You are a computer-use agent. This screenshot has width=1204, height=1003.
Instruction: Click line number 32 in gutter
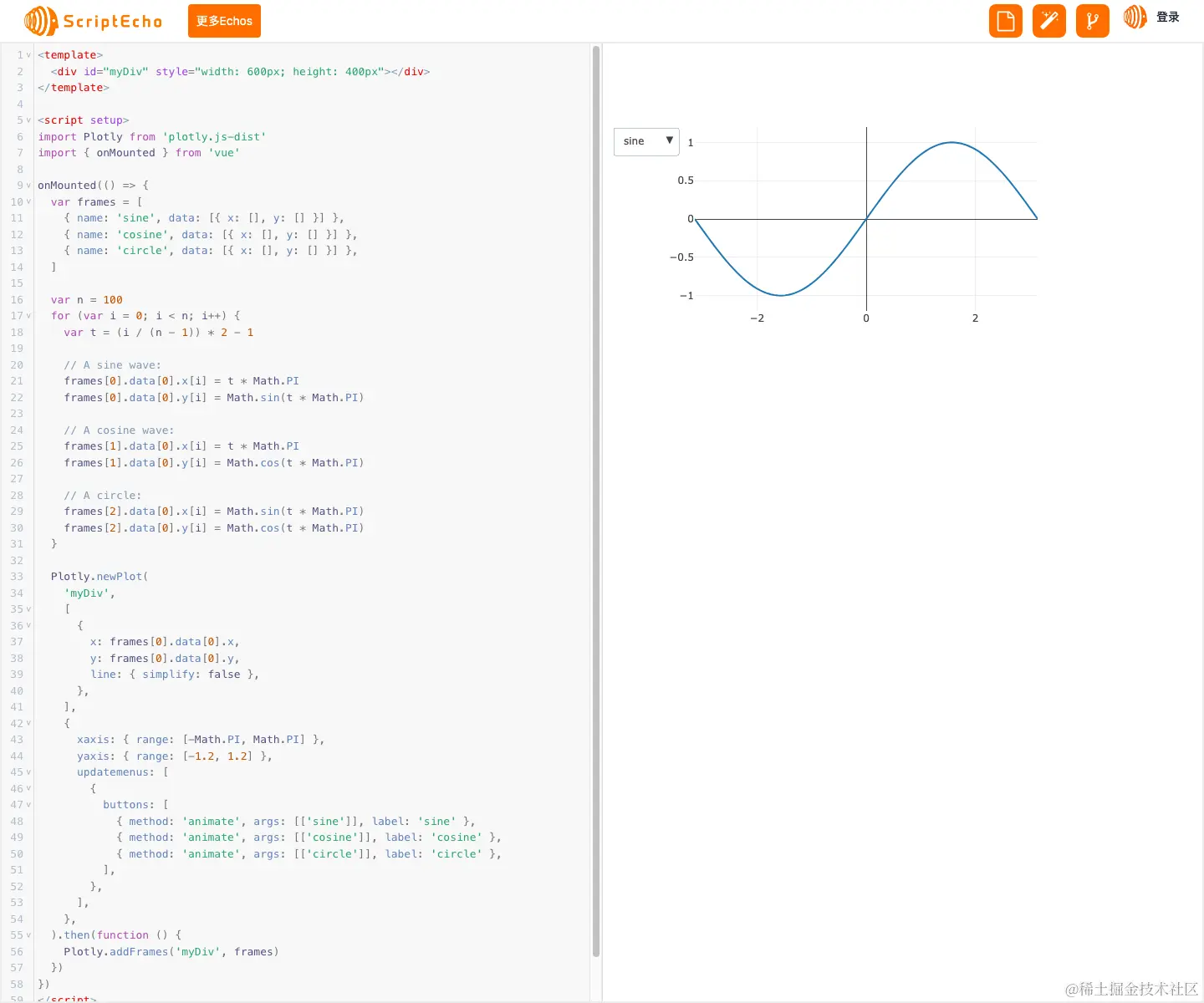(x=17, y=561)
